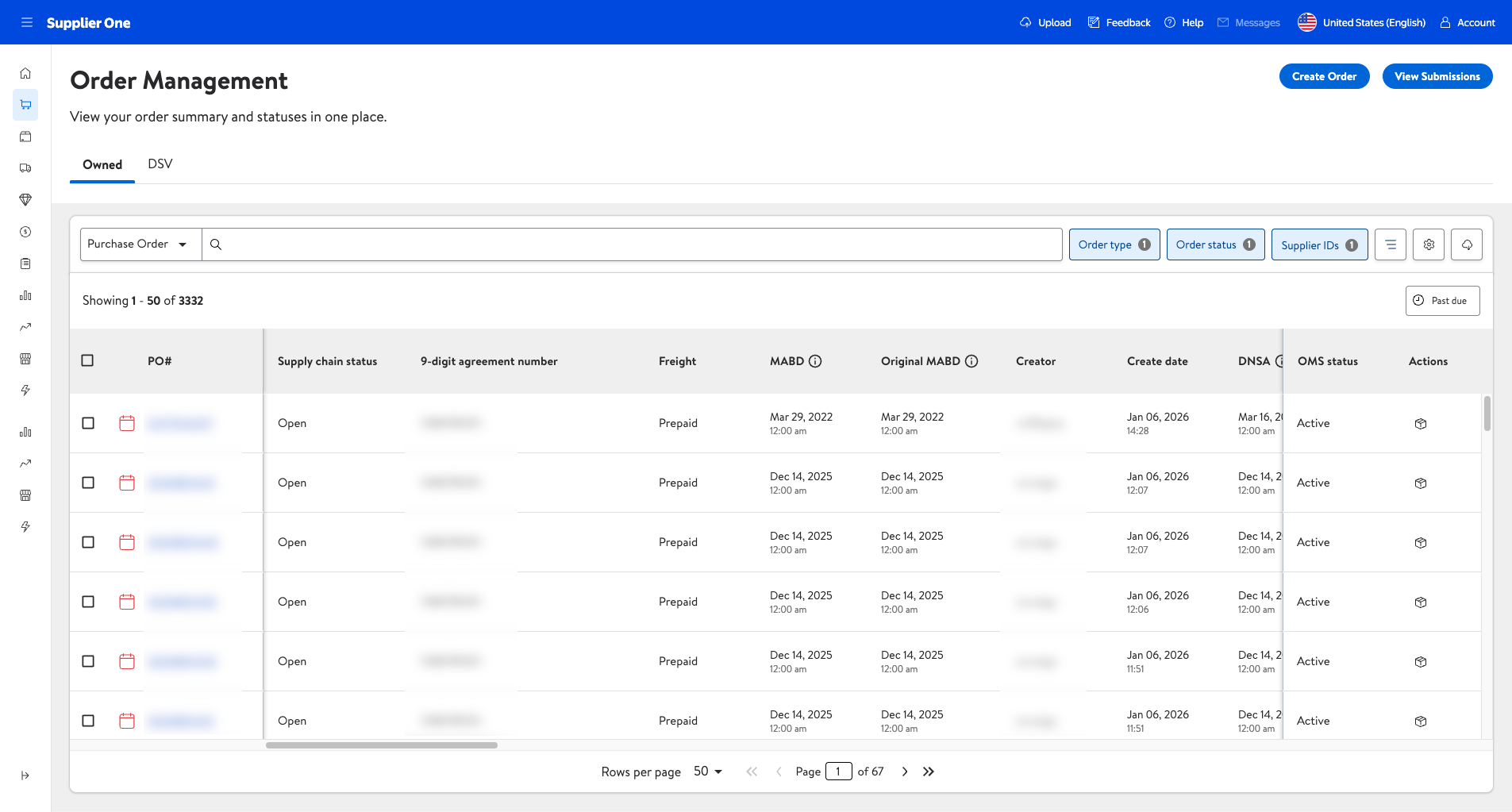Toggle the select-all checkbox in table header

coord(88,360)
